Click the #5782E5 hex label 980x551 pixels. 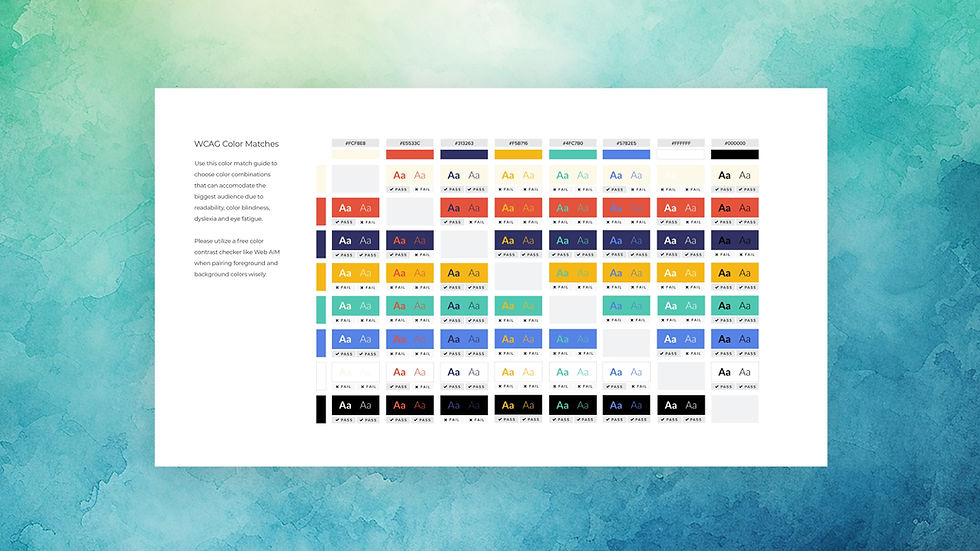click(x=626, y=143)
